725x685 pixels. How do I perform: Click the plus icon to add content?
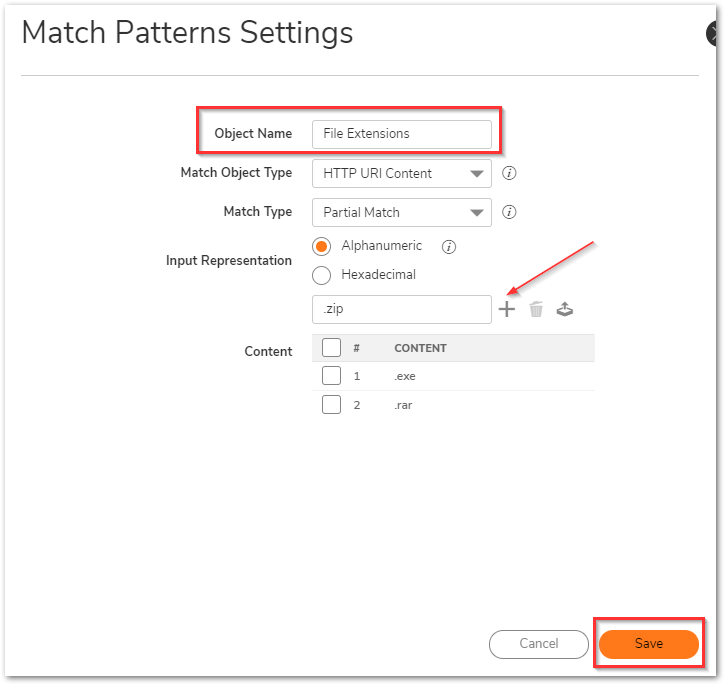(507, 310)
